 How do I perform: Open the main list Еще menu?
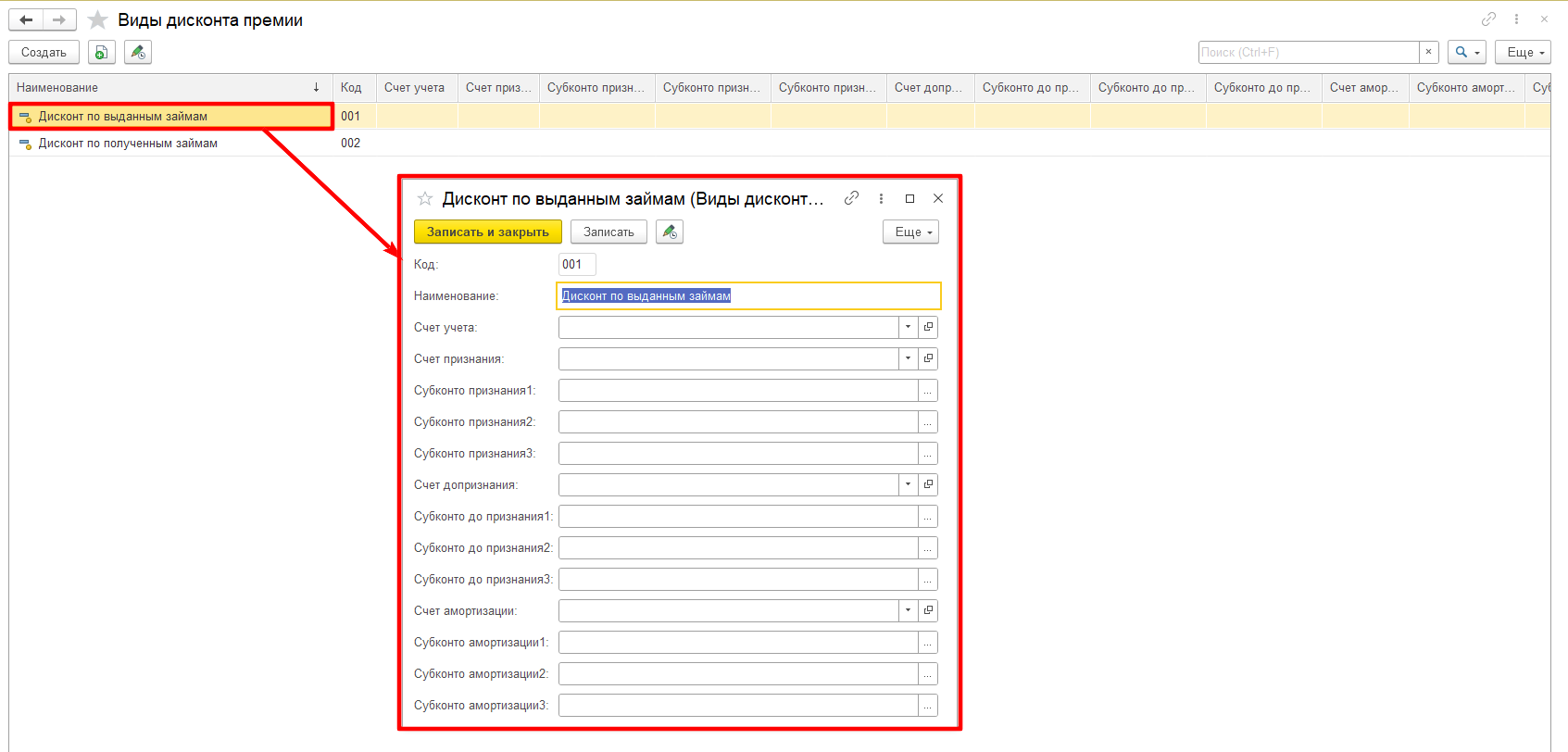1523,52
